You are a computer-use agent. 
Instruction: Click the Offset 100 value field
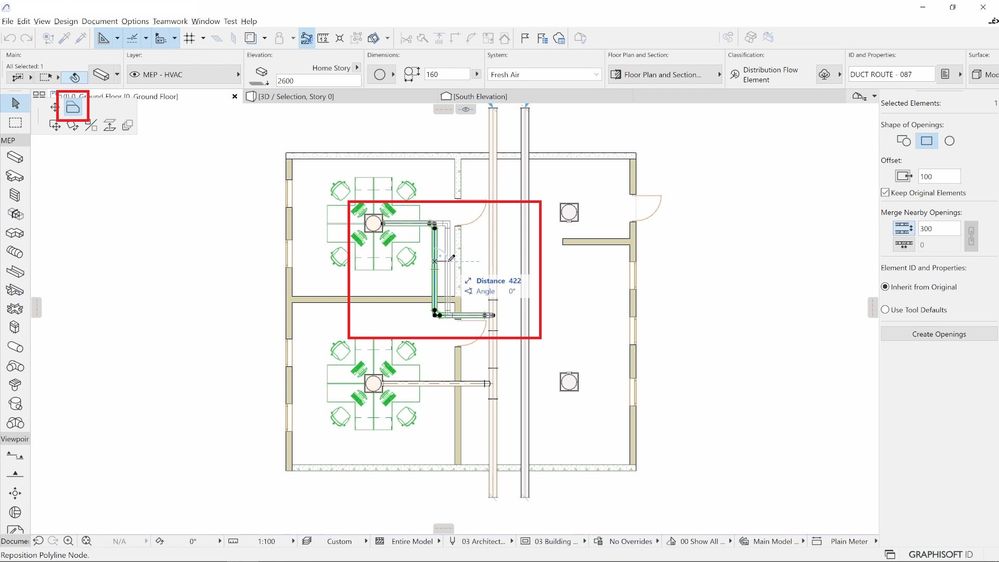click(939, 177)
